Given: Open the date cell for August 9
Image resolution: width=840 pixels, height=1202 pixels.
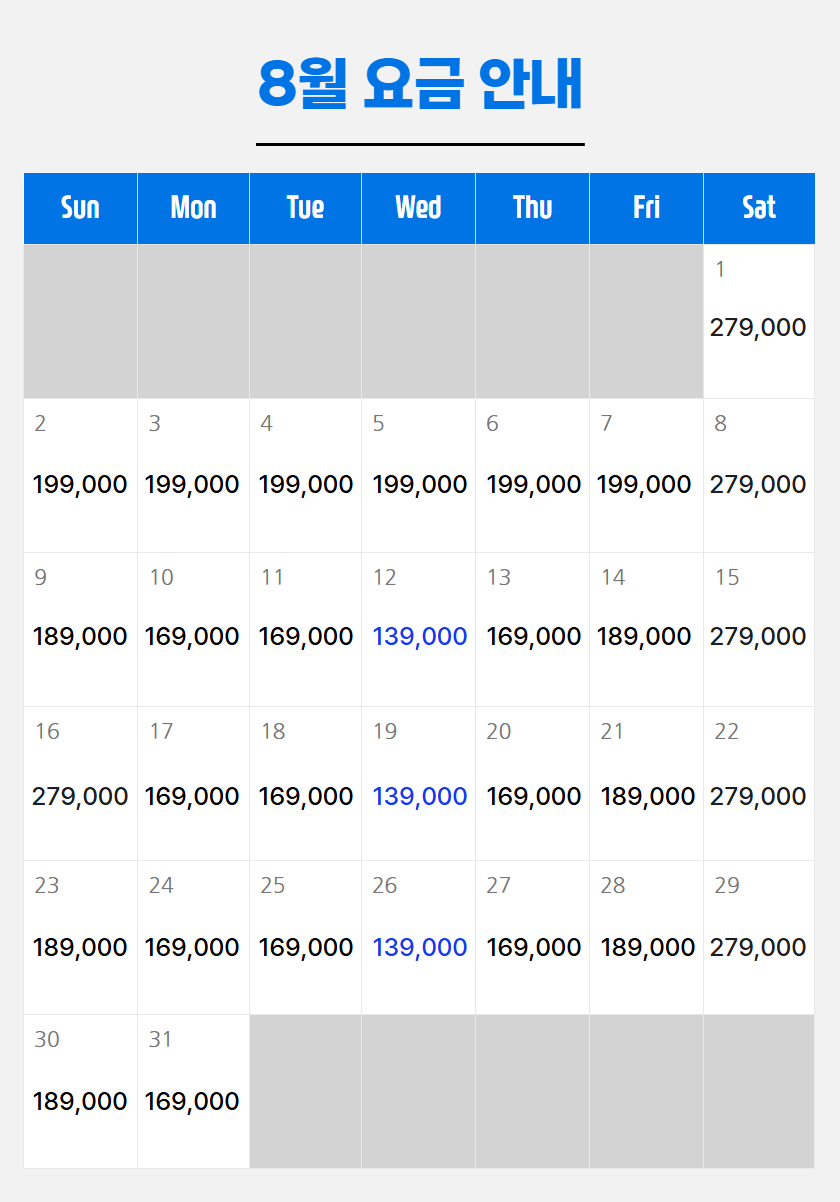Looking at the screenshot, I should 80,629.
